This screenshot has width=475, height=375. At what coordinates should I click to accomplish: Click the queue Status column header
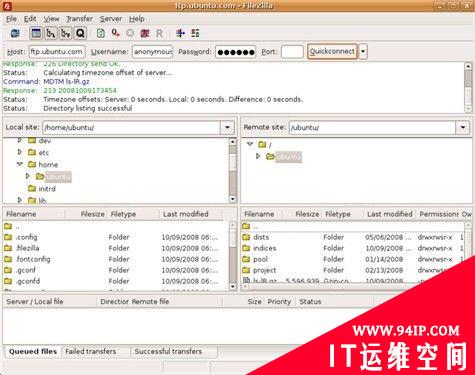click(x=334, y=302)
